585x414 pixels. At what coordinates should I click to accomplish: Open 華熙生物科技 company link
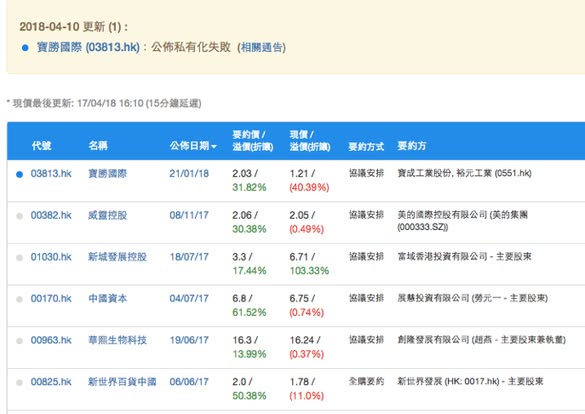pyautogui.click(x=117, y=340)
